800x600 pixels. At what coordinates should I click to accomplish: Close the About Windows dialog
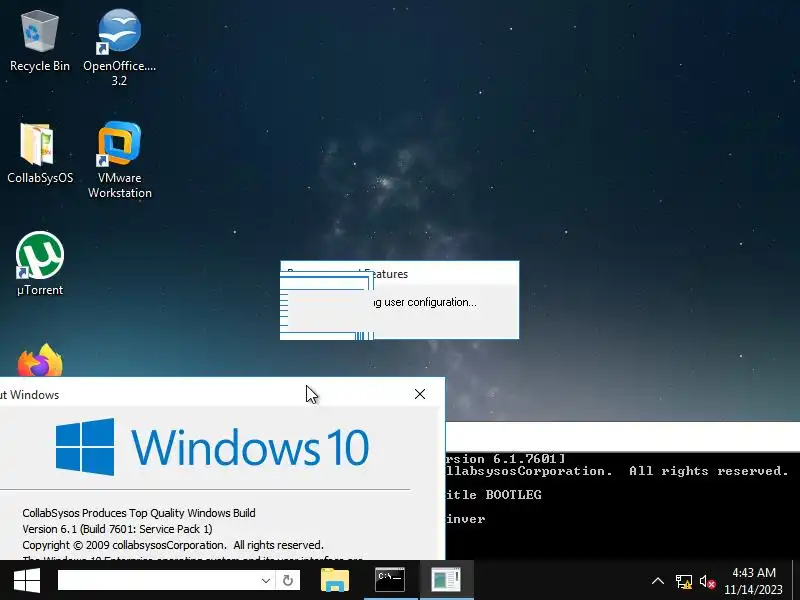pyautogui.click(x=420, y=394)
